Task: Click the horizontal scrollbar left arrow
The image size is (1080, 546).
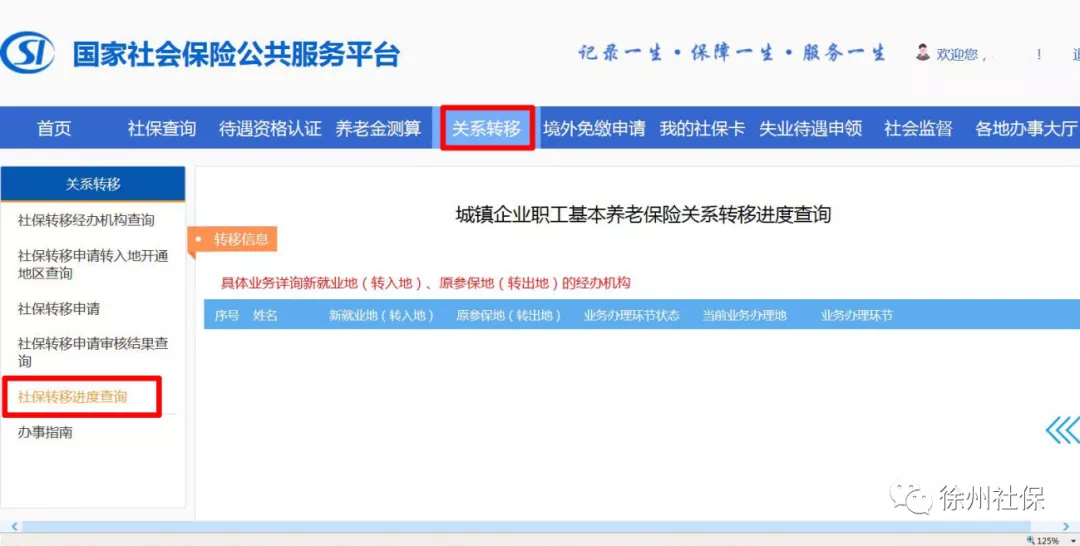Action: click(14, 526)
